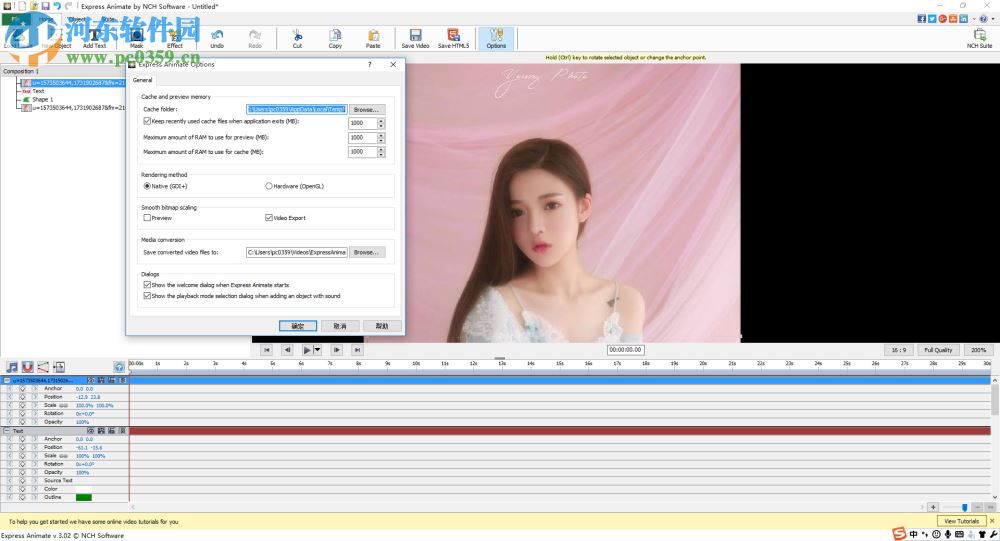Click the Undo toolbar icon
The width and height of the screenshot is (1000, 541).
217,38
